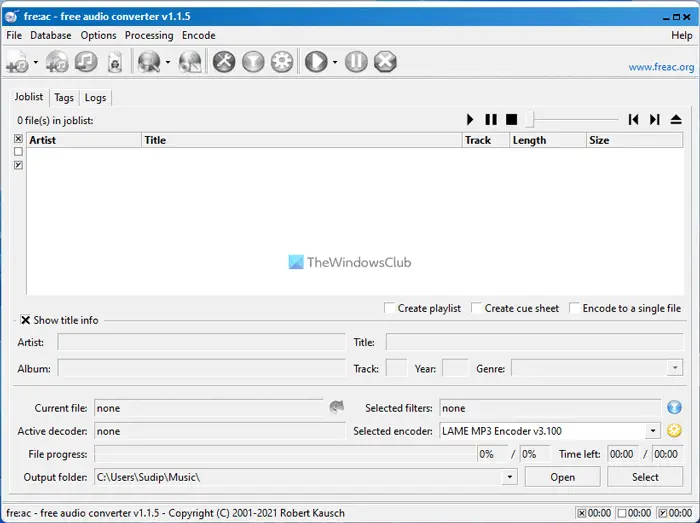Viewport: 700px width, 523px height.
Task: Open general settings wrench icon
Action: (224, 62)
